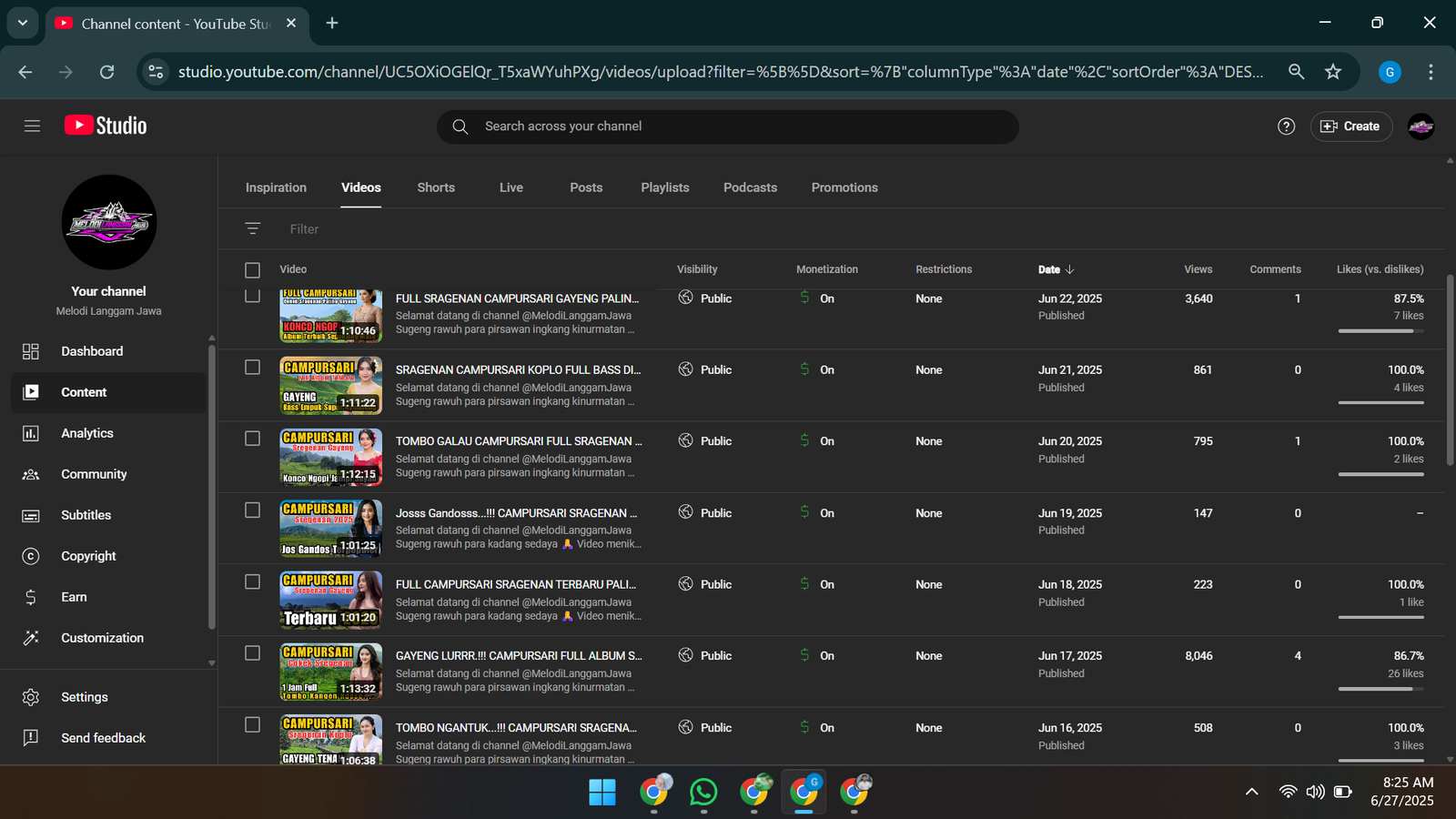Click the 8,046 views value
The image size is (1456, 819).
pos(1198,656)
